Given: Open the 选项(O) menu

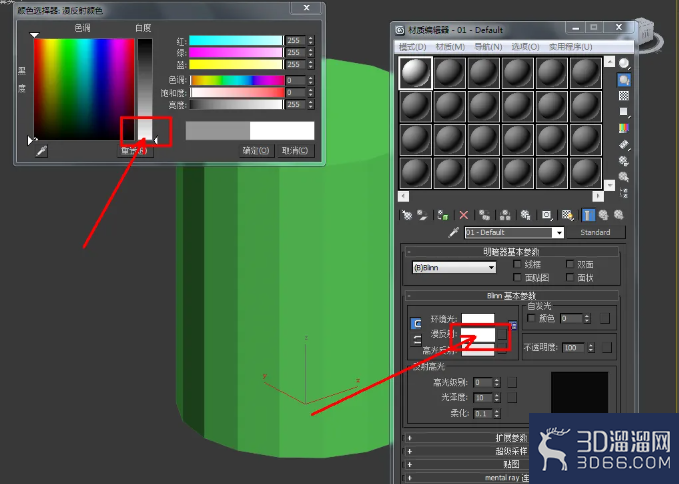Looking at the screenshot, I should [525, 47].
